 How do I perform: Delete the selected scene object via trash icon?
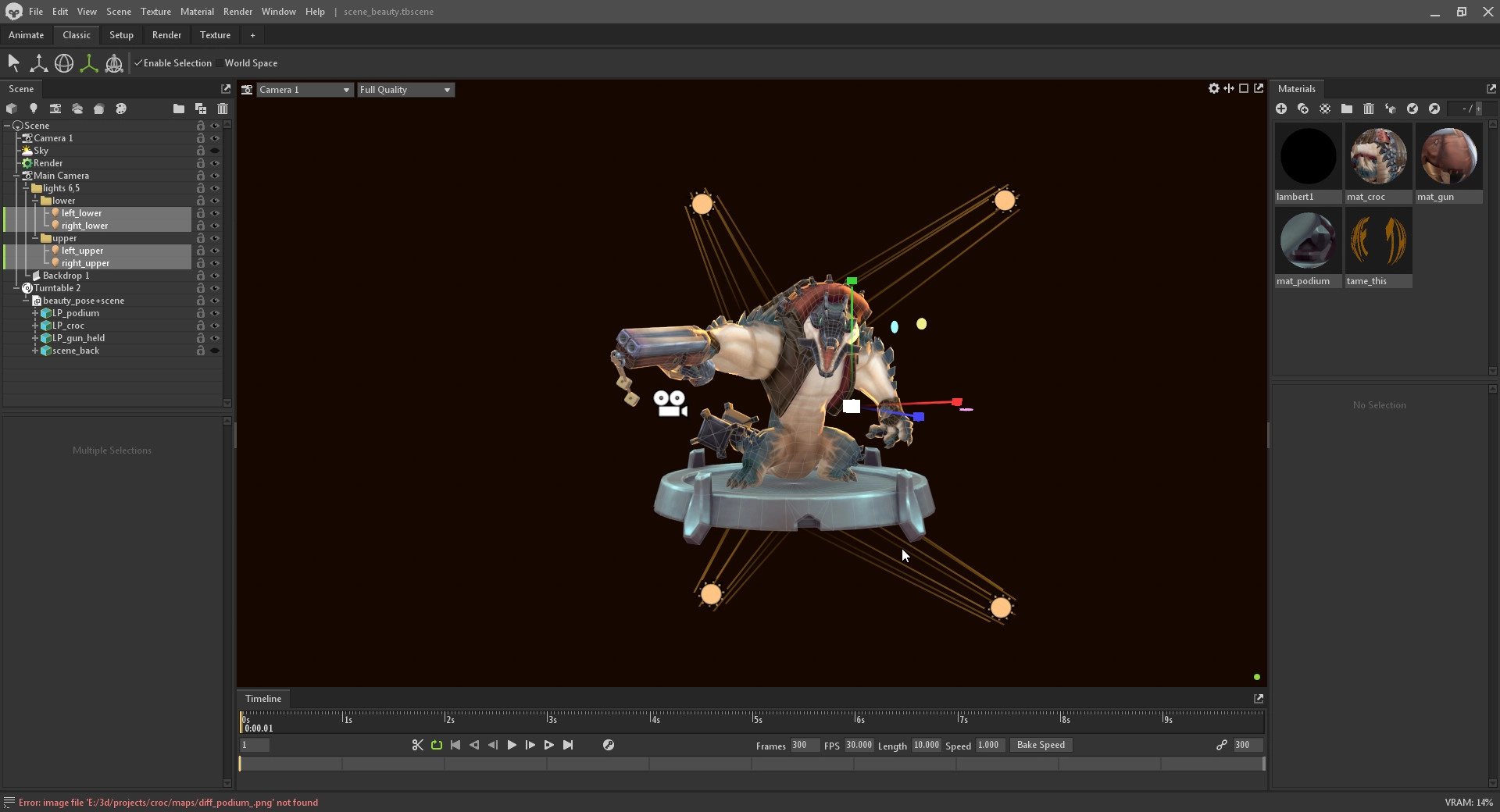pos(223,109)
